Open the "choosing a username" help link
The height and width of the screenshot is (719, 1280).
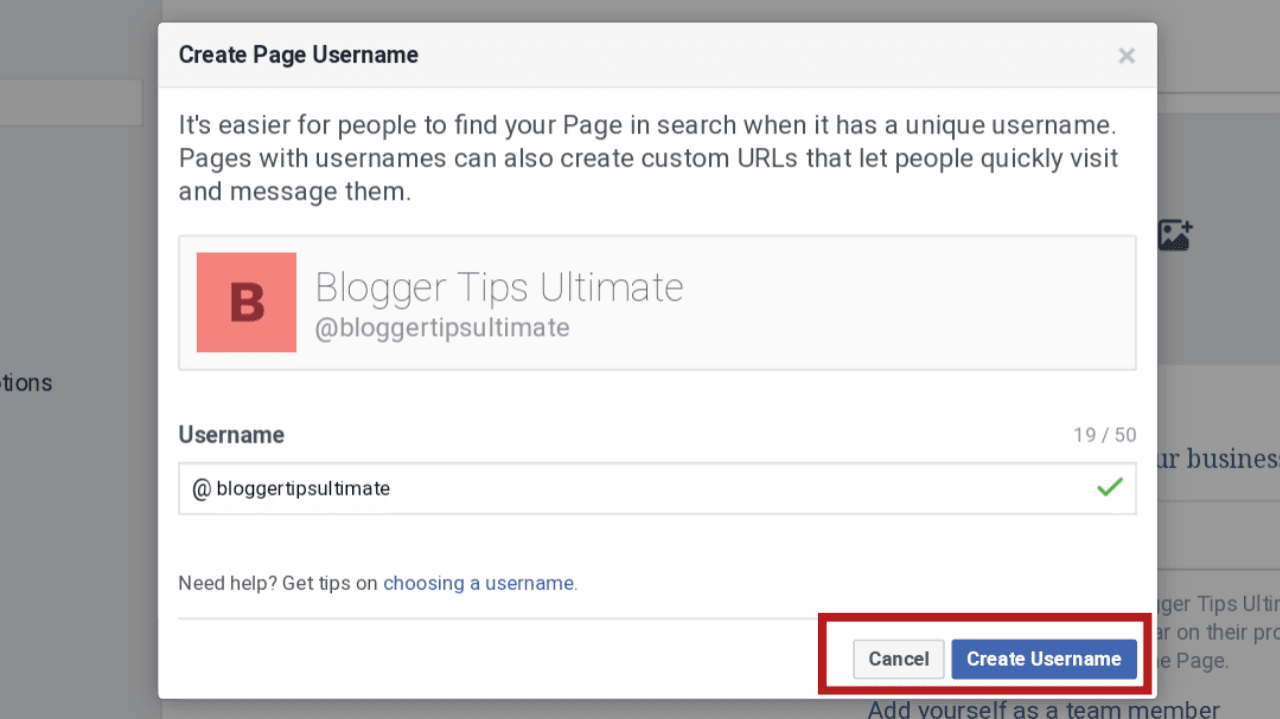(478, 583)
